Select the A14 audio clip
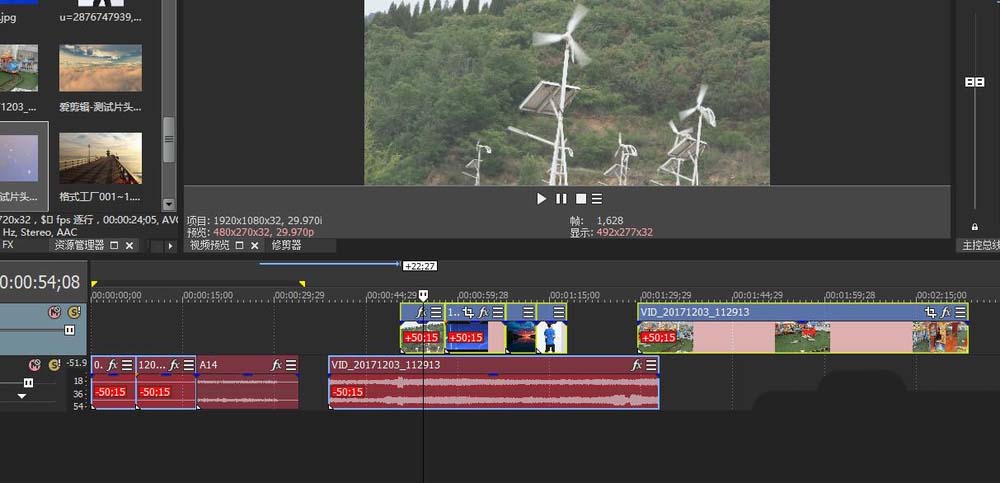 coord(247,382)
